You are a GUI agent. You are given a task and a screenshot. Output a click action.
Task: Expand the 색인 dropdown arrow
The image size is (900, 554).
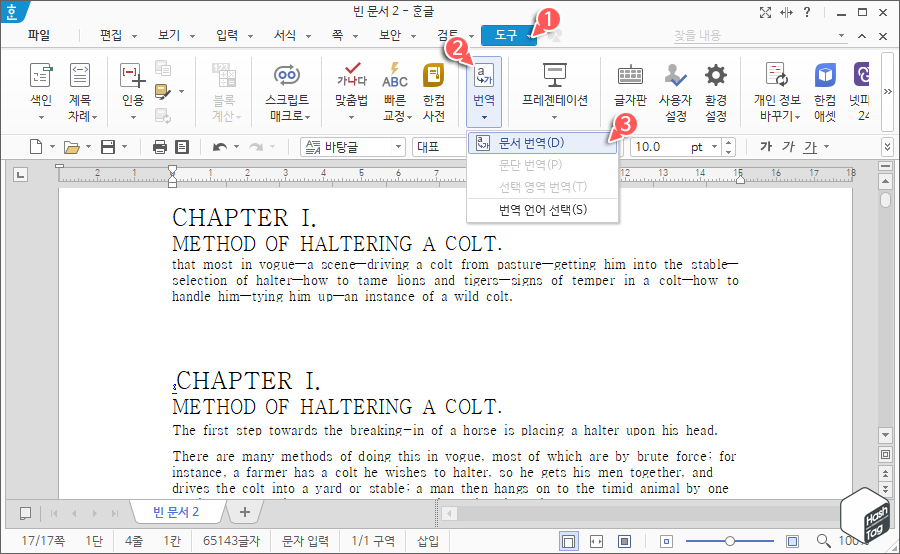pos(41,118)
